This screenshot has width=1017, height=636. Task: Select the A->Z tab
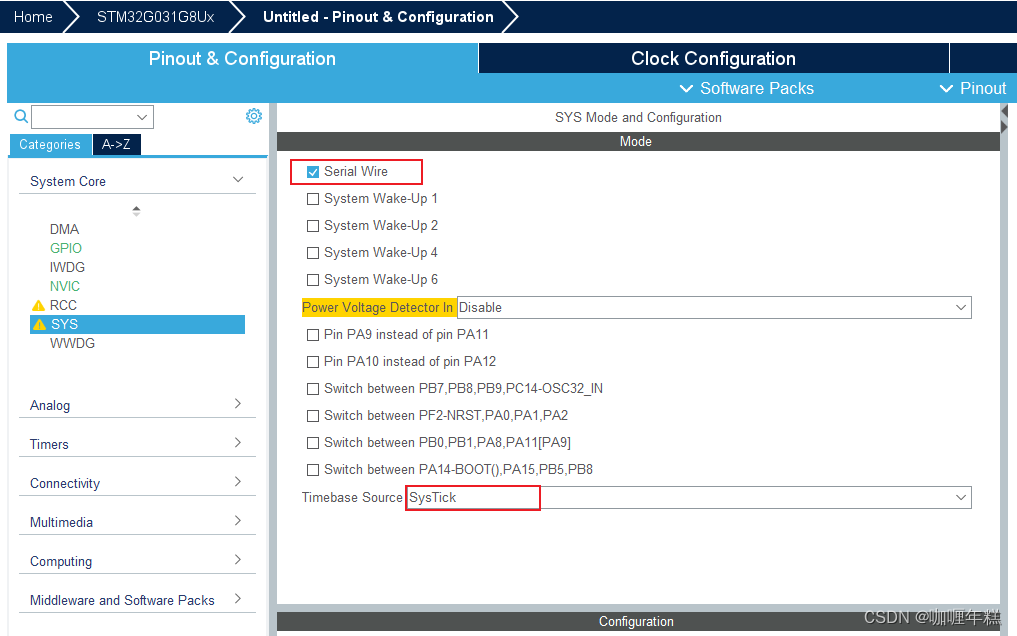[x=116, y=145]
